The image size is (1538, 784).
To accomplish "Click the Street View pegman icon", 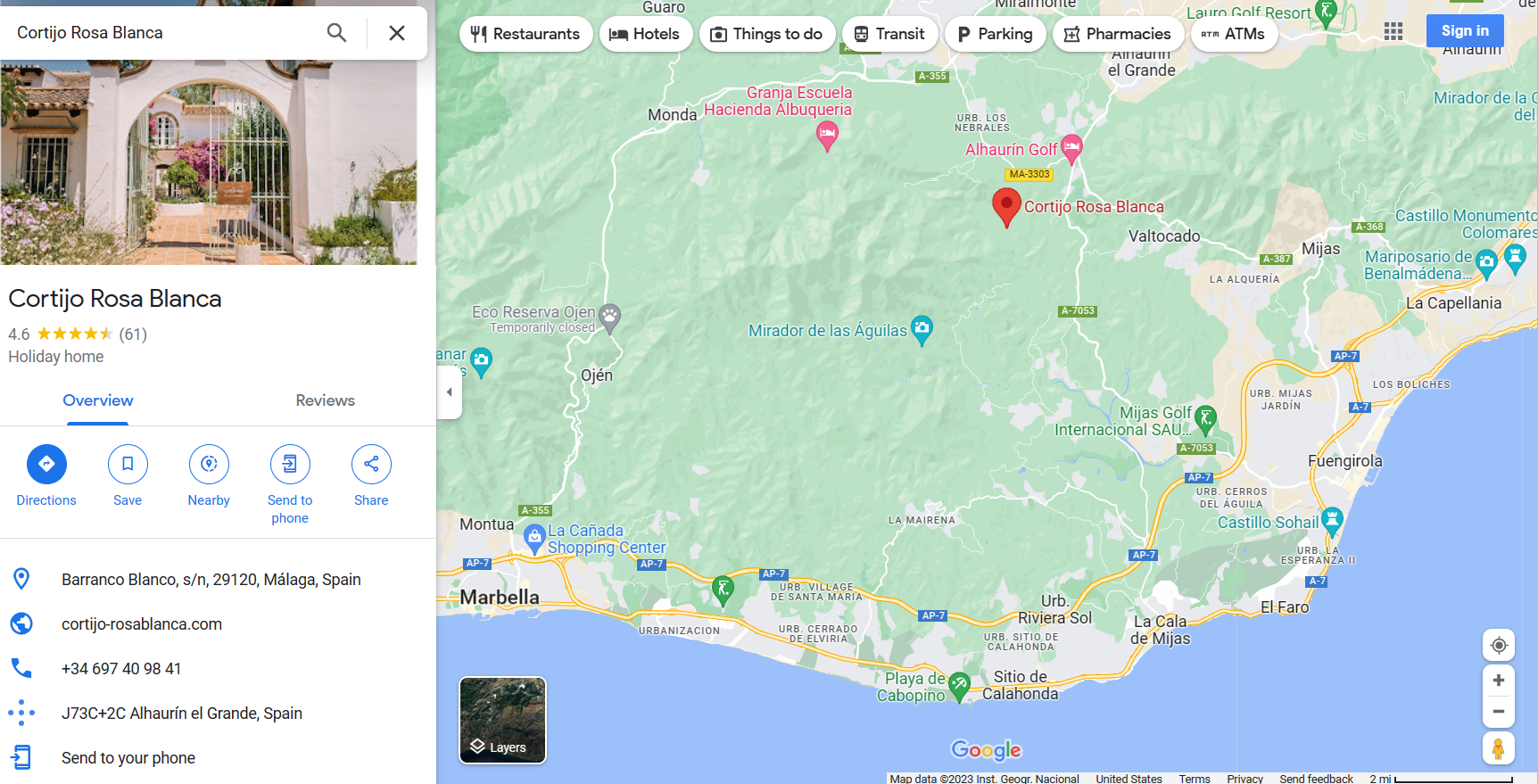I will [x=1499, y=749].
